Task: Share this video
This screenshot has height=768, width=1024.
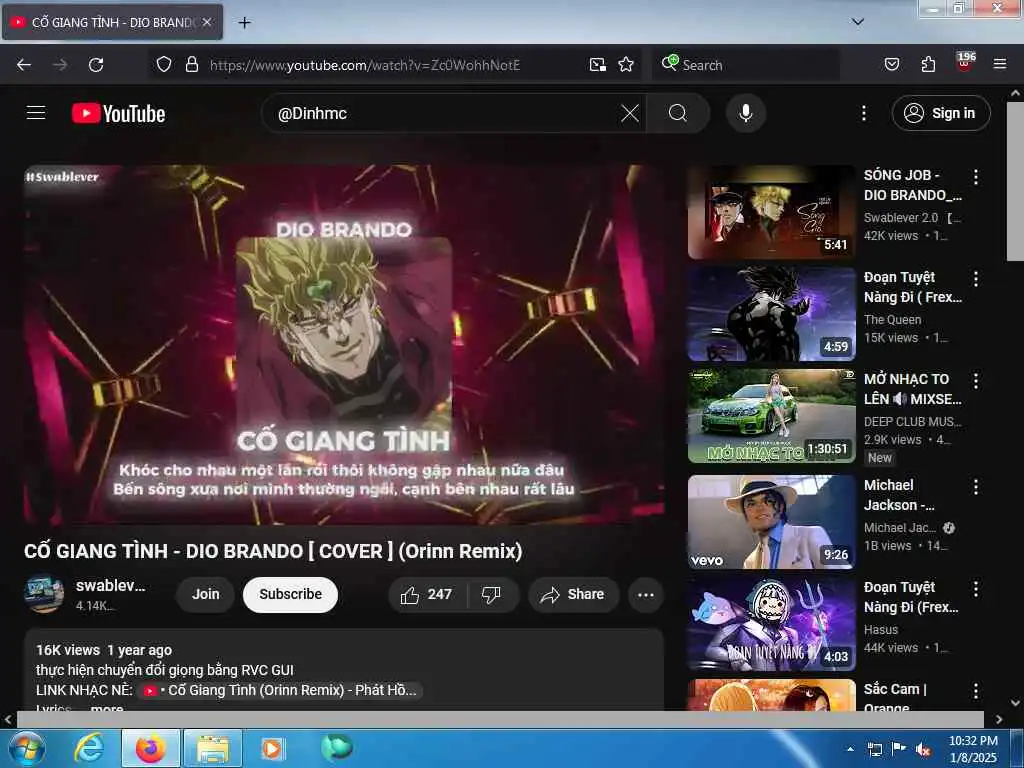Action: pyautogui.click(x=573, y=594)
